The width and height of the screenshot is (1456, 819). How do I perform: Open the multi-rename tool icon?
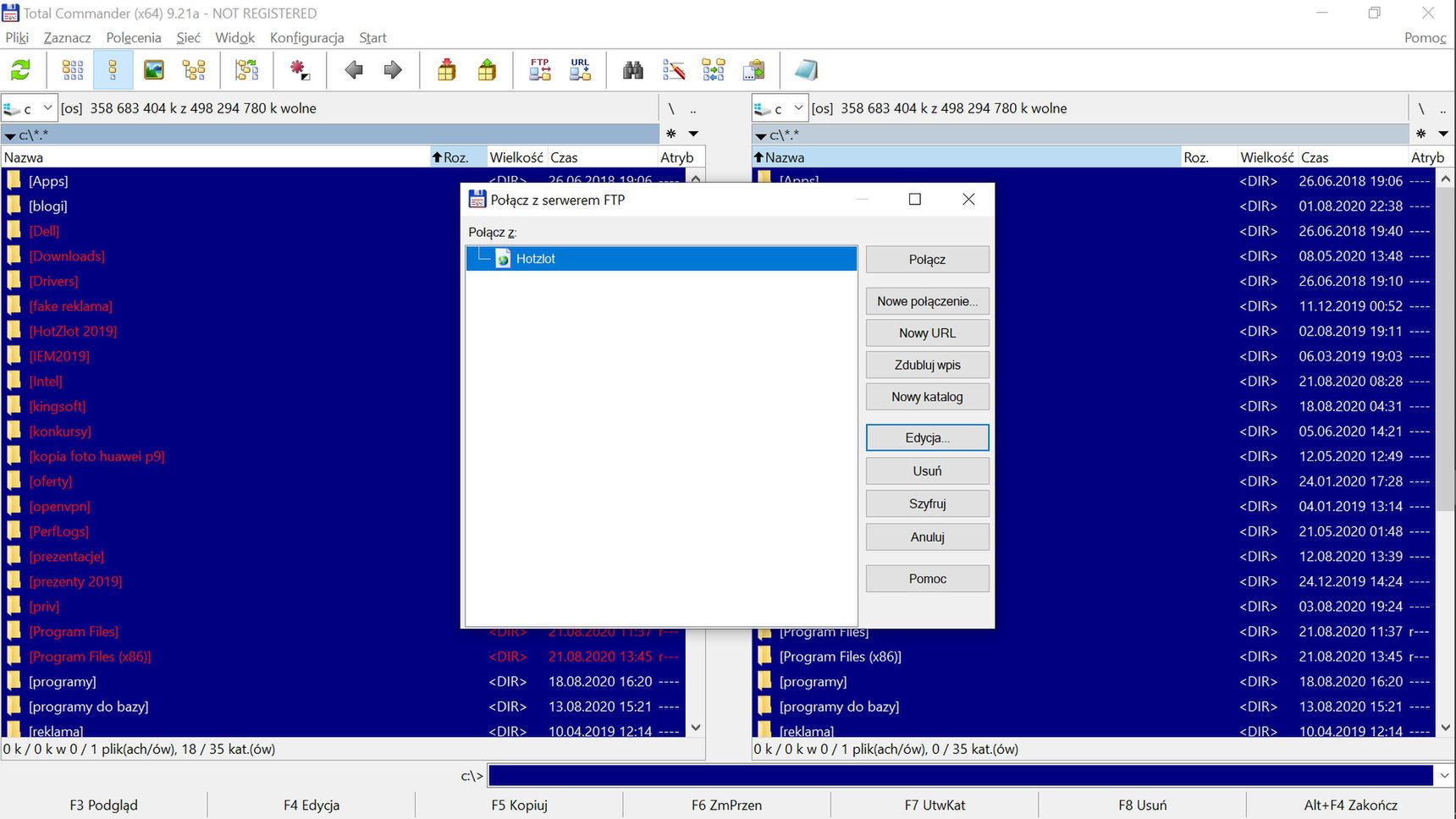pos(673,70)
